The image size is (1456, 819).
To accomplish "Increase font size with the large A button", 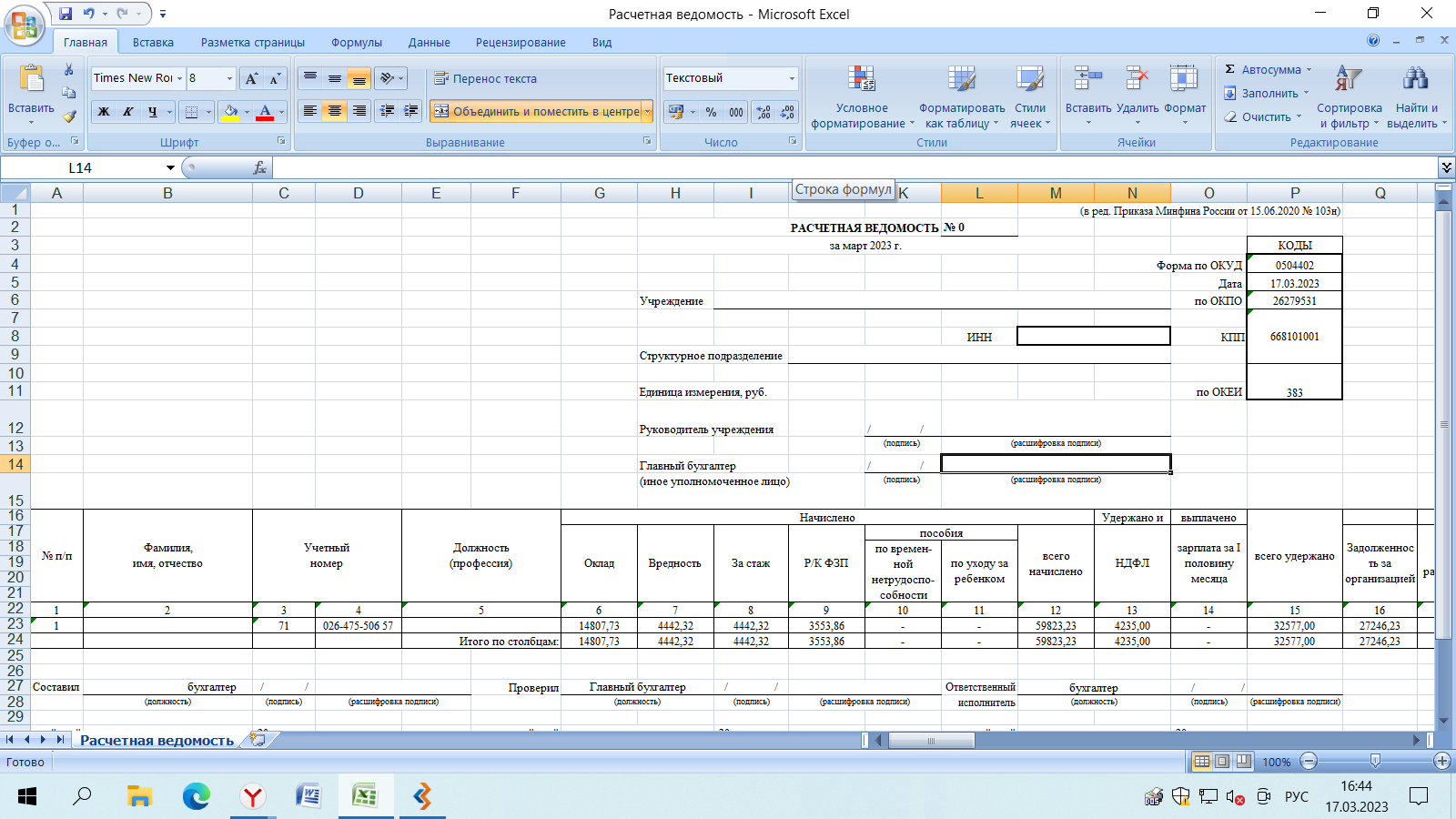I will click(252, 78).
